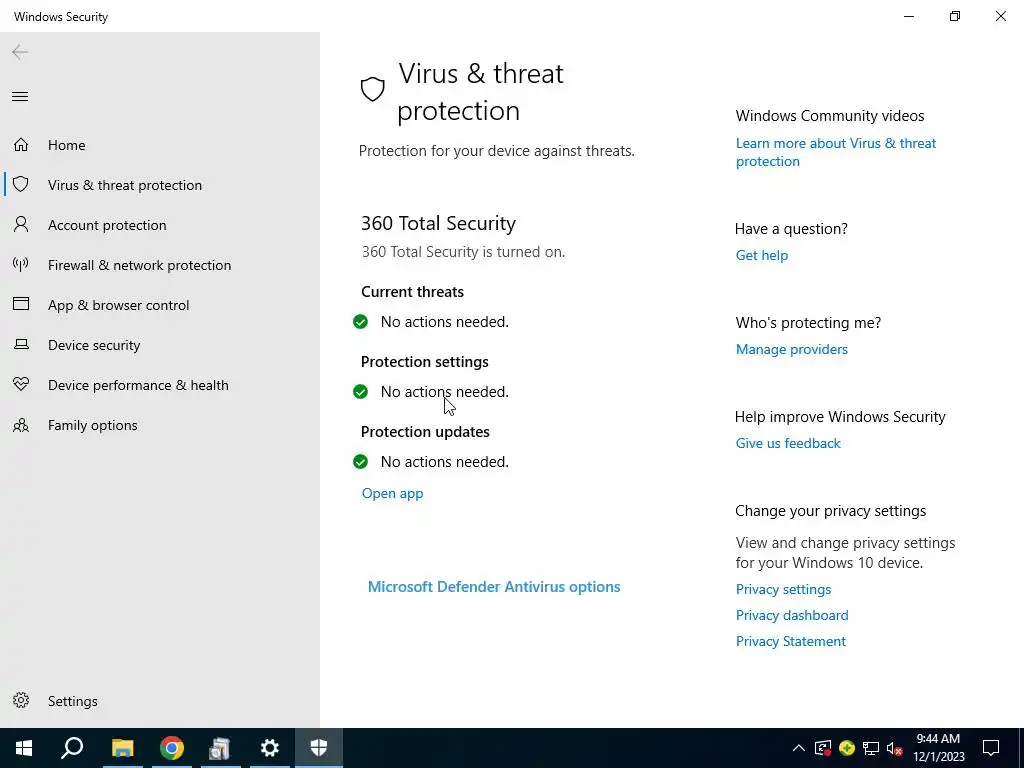Click '360 Total Security is turned on.' text

[463, 252]
